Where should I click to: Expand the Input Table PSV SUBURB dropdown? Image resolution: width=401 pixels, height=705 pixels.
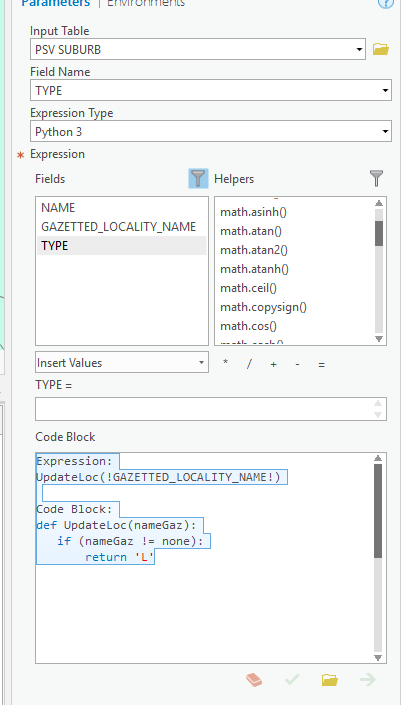coord(360,49)
